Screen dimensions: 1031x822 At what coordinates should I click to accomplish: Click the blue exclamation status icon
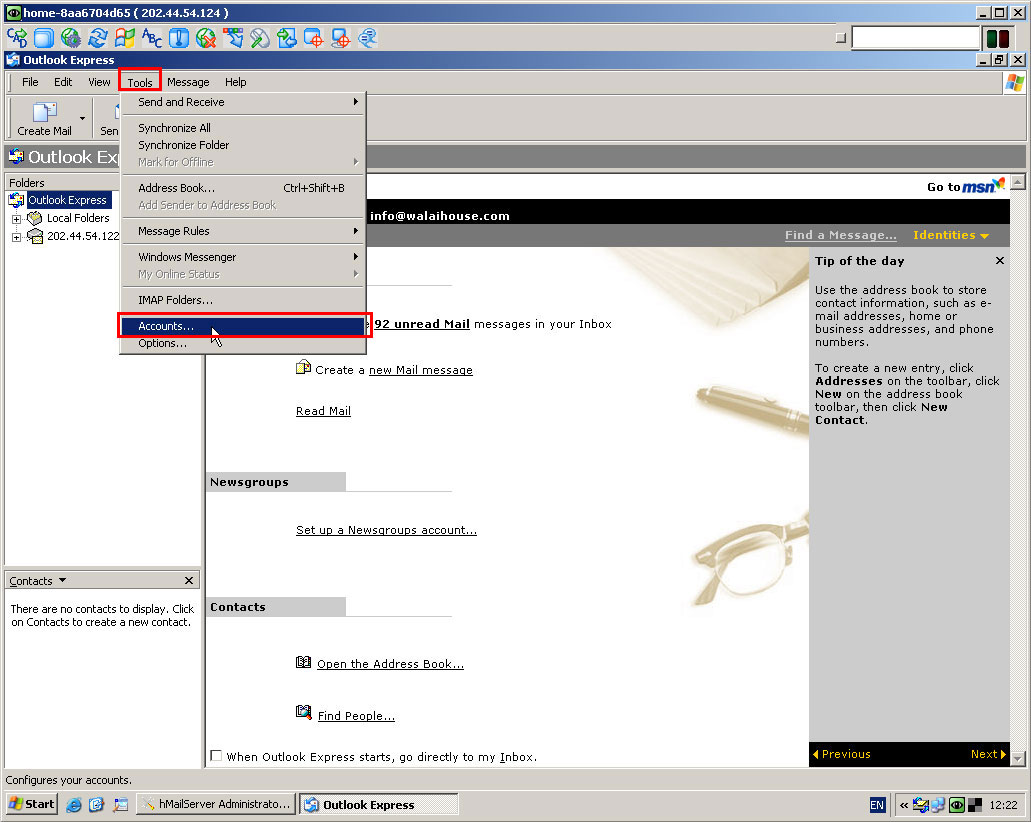[x=178, y=38]
